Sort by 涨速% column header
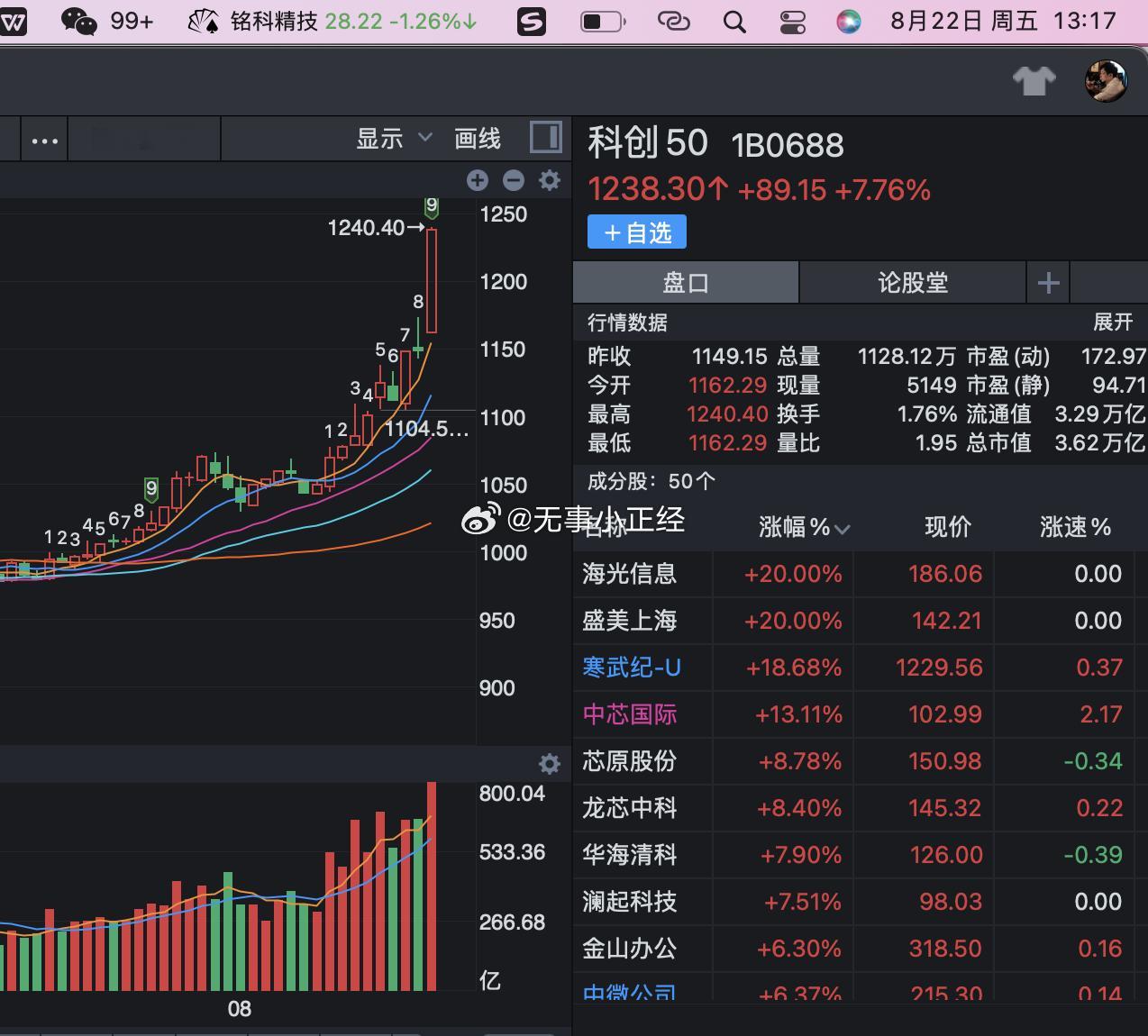Screen dimensions: 1148x1036 click(1075, 527)
